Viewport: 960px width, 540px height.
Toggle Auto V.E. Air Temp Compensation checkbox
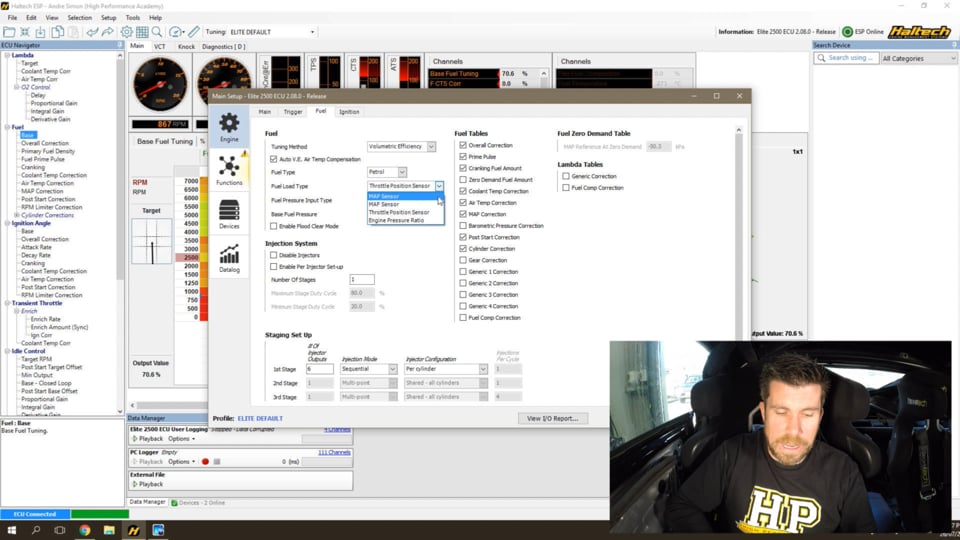tap(274, 159)
